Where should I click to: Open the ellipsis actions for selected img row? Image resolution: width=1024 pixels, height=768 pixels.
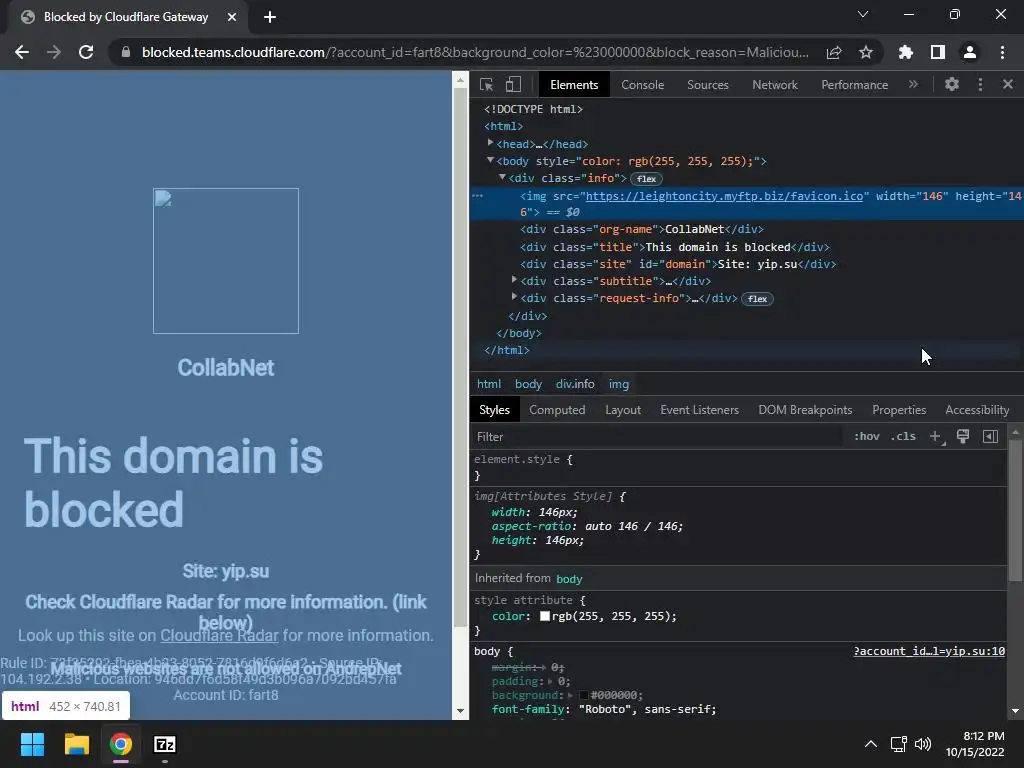tap(477, 196)
